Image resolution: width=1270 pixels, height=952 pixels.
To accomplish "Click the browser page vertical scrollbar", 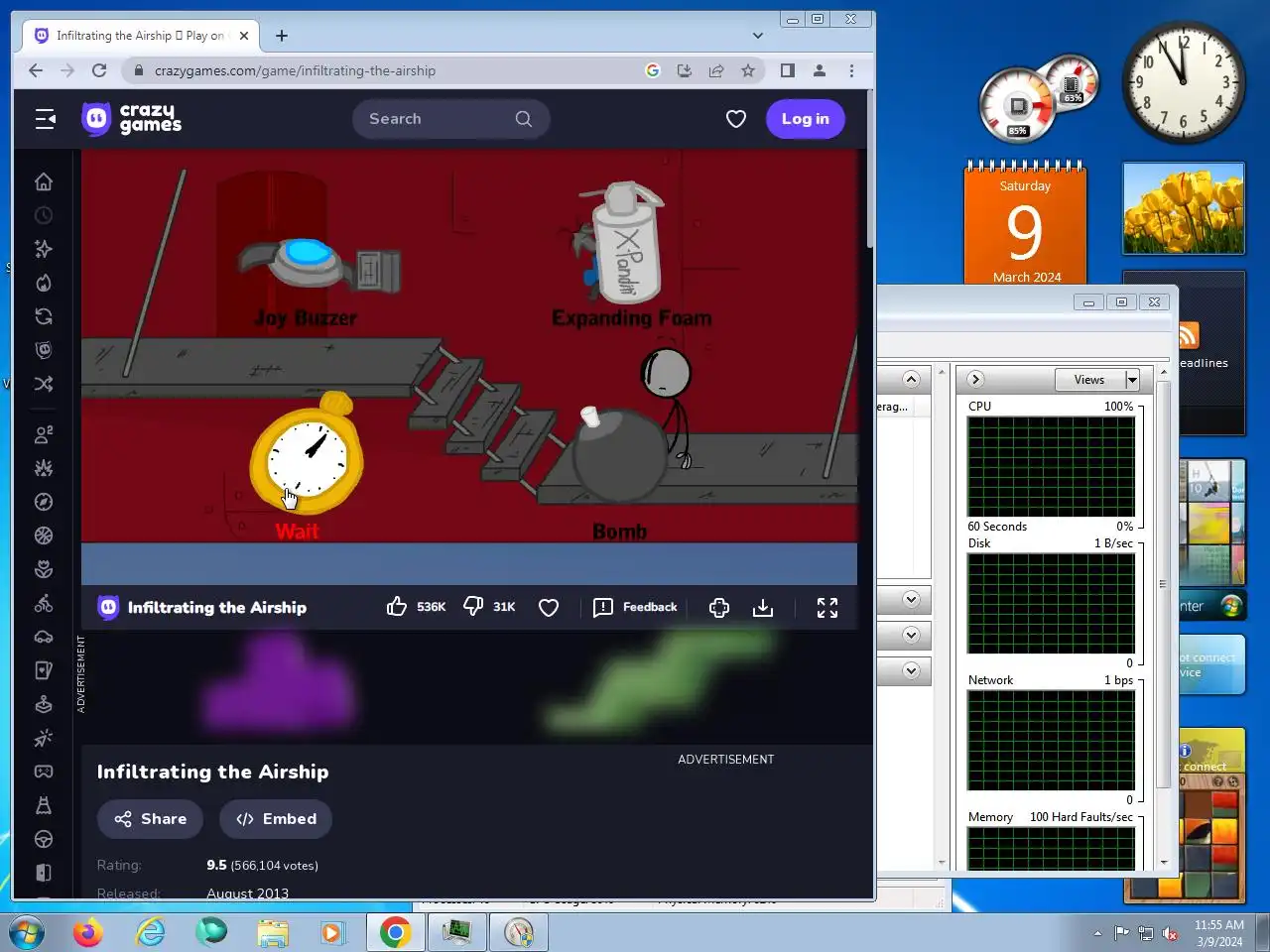I will (870, 169).
